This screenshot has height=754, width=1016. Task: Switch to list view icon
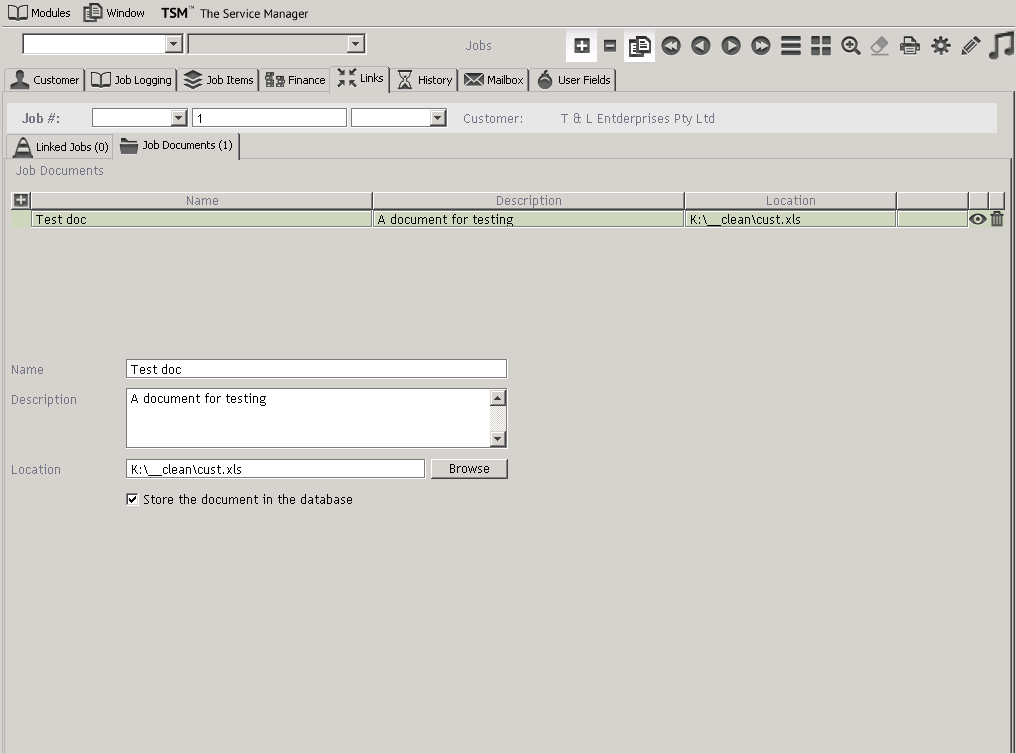coord(791,46)
